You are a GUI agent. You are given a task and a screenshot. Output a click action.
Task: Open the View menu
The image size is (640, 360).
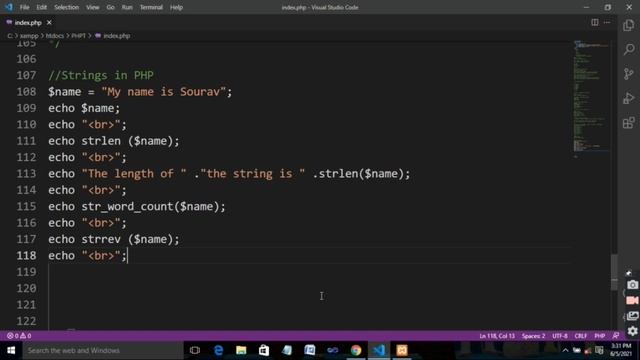(93, 7)
